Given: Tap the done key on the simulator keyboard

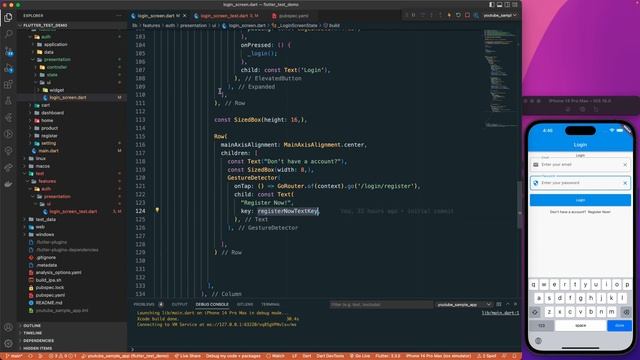Looking at the screenshot, I should (619, 326).
